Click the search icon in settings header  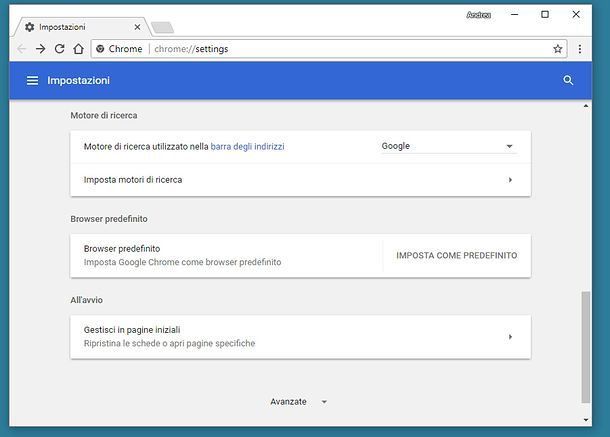coord(568,81)
